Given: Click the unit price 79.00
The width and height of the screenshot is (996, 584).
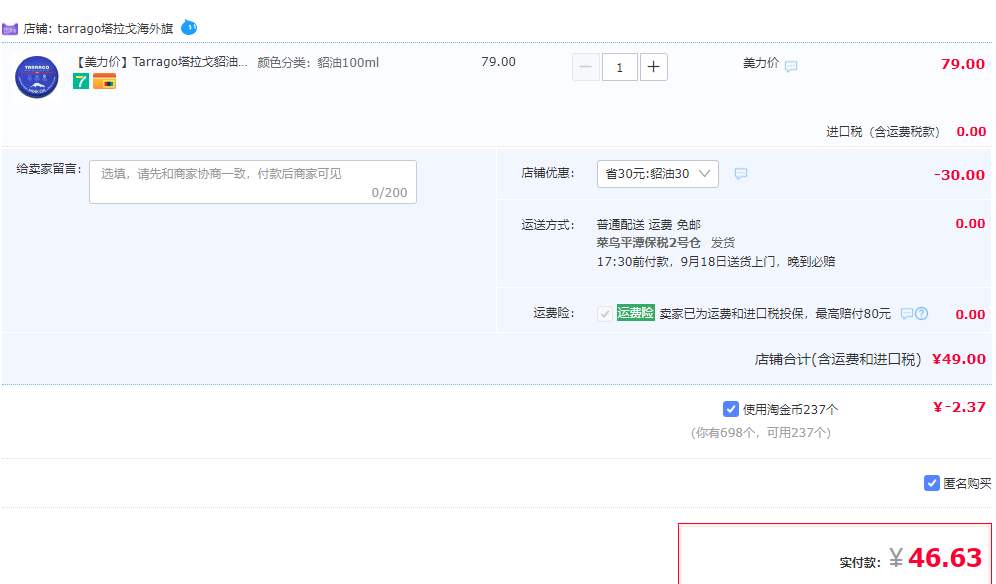Looking at the screenshot, I should 498,62.
